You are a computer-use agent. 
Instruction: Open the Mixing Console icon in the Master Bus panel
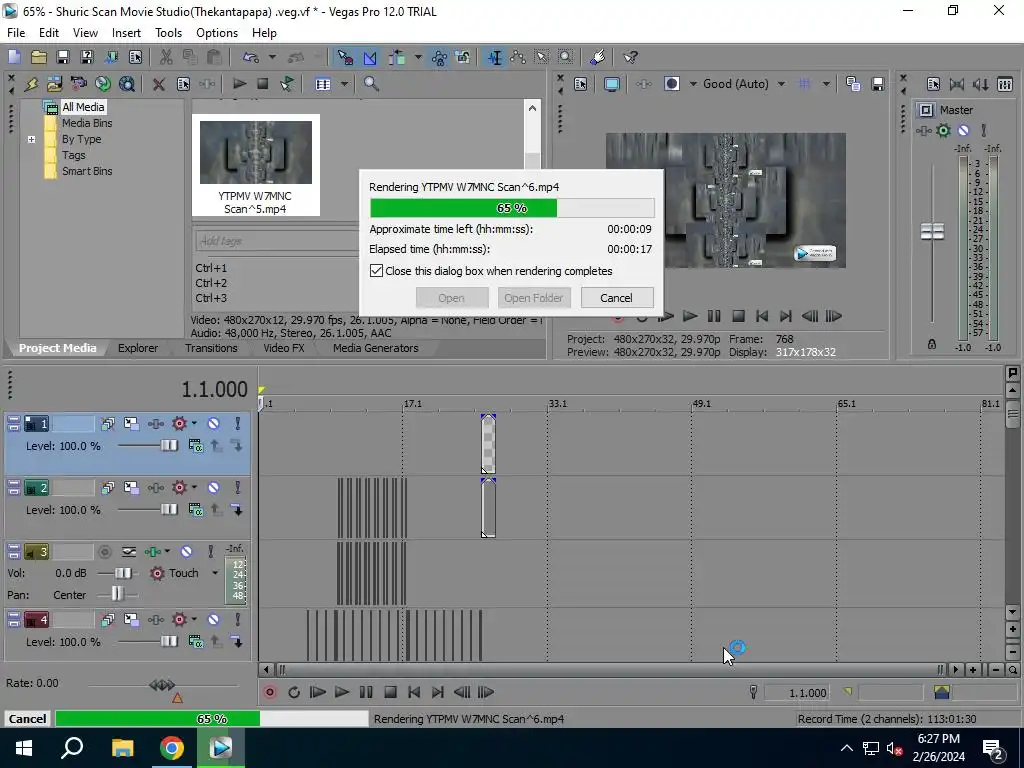click(1005, 84)
